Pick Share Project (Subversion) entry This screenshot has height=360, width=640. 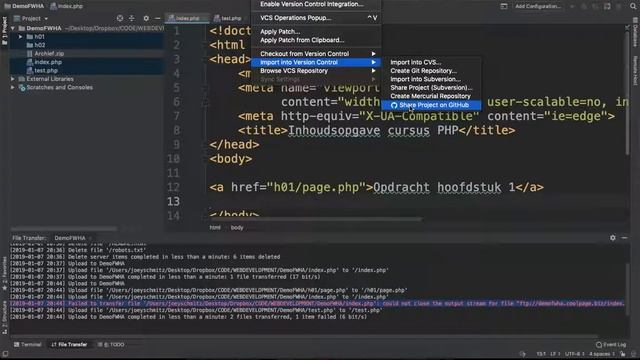pyautogui.click(x=431, y=88)
